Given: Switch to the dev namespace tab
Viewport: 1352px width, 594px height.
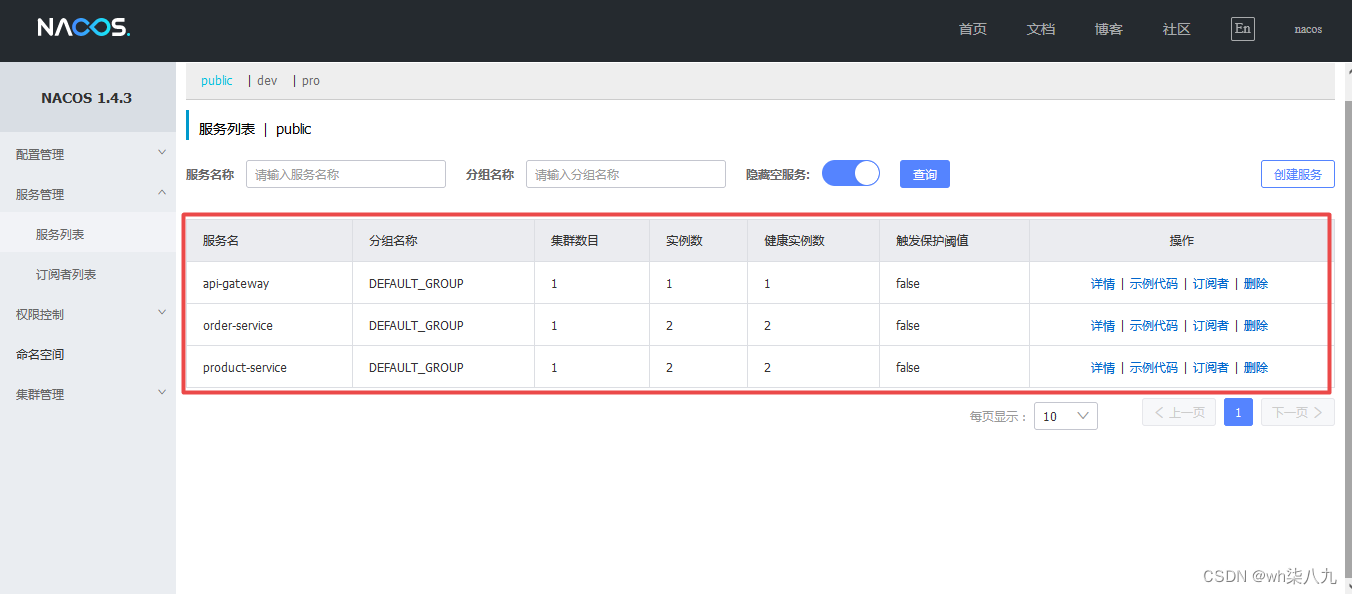Looking at the screenshot, I should [x=267, y=81].
